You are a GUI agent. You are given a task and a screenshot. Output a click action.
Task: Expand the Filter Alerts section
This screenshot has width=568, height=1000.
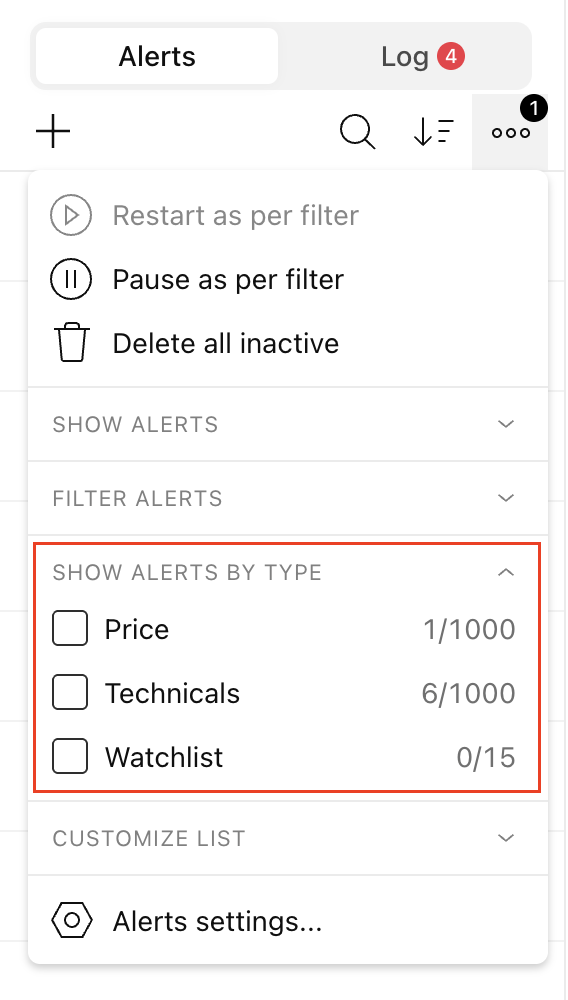(x=288, y=498)
